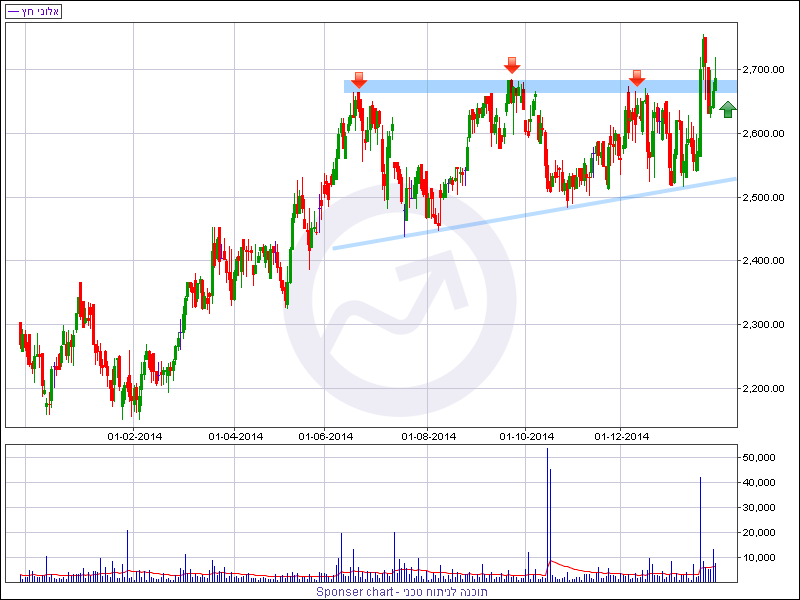Click the 01-12-2014 date label
The height and width of the screenshot is (600, 800).
click(x=622, y=436)
